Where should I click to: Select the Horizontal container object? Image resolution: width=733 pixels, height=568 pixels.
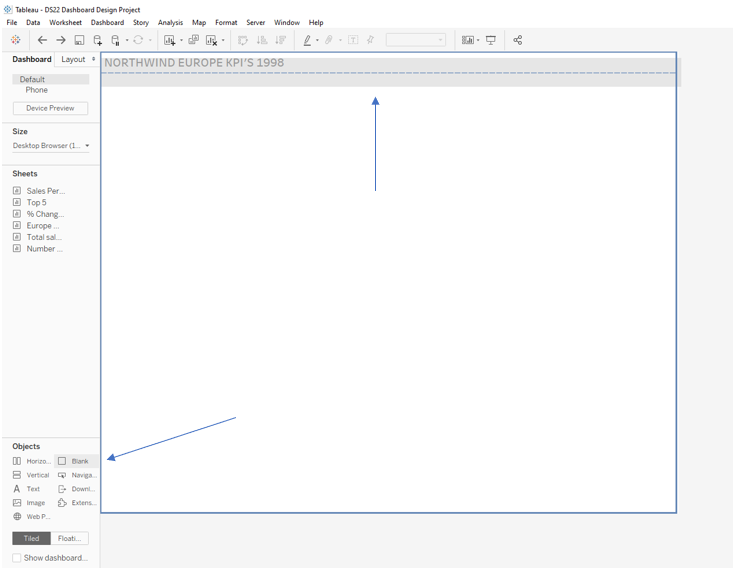[x=31, y=461]
